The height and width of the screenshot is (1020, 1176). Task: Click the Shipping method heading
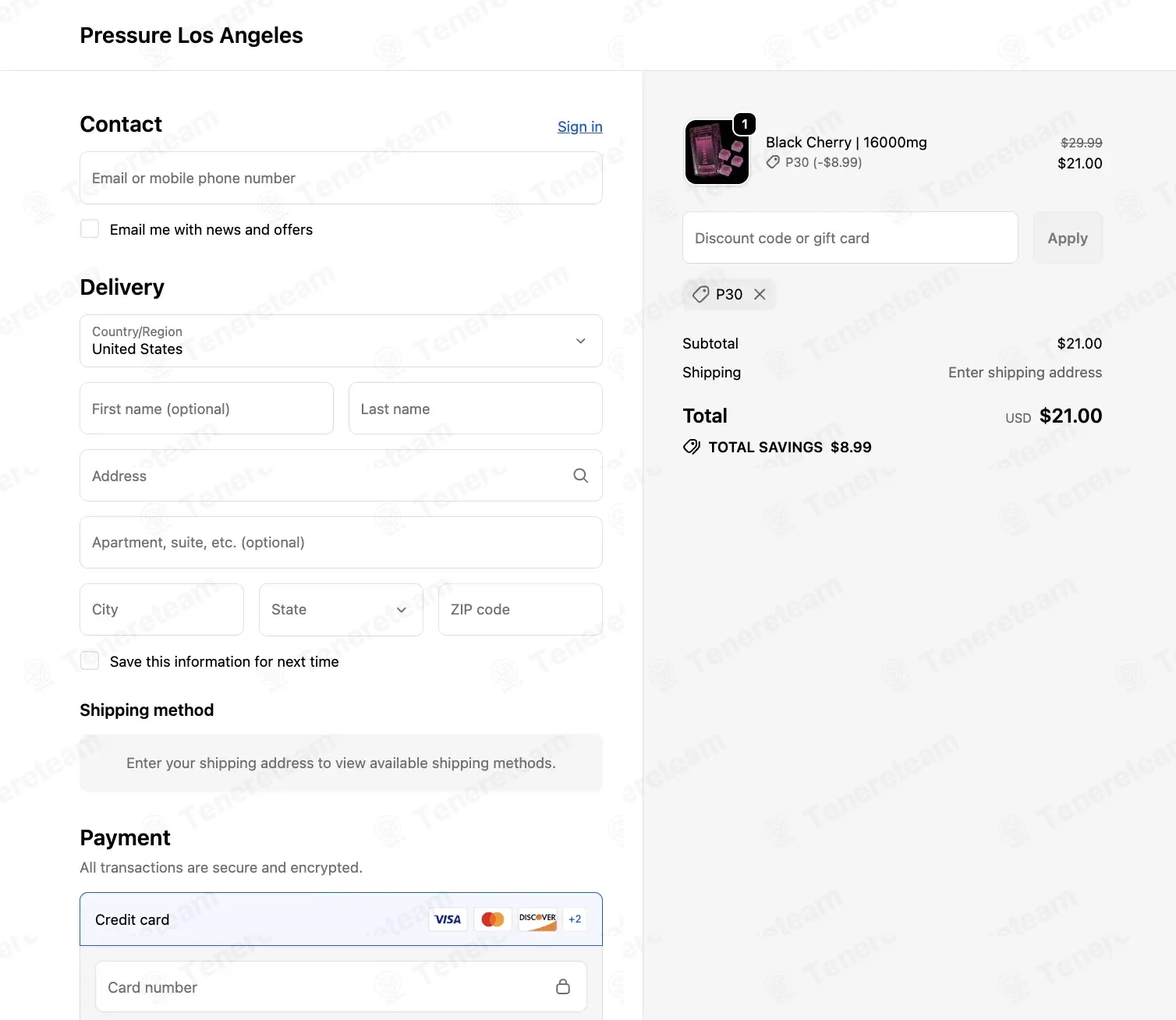pyautogui.click(x=147, y=710)
